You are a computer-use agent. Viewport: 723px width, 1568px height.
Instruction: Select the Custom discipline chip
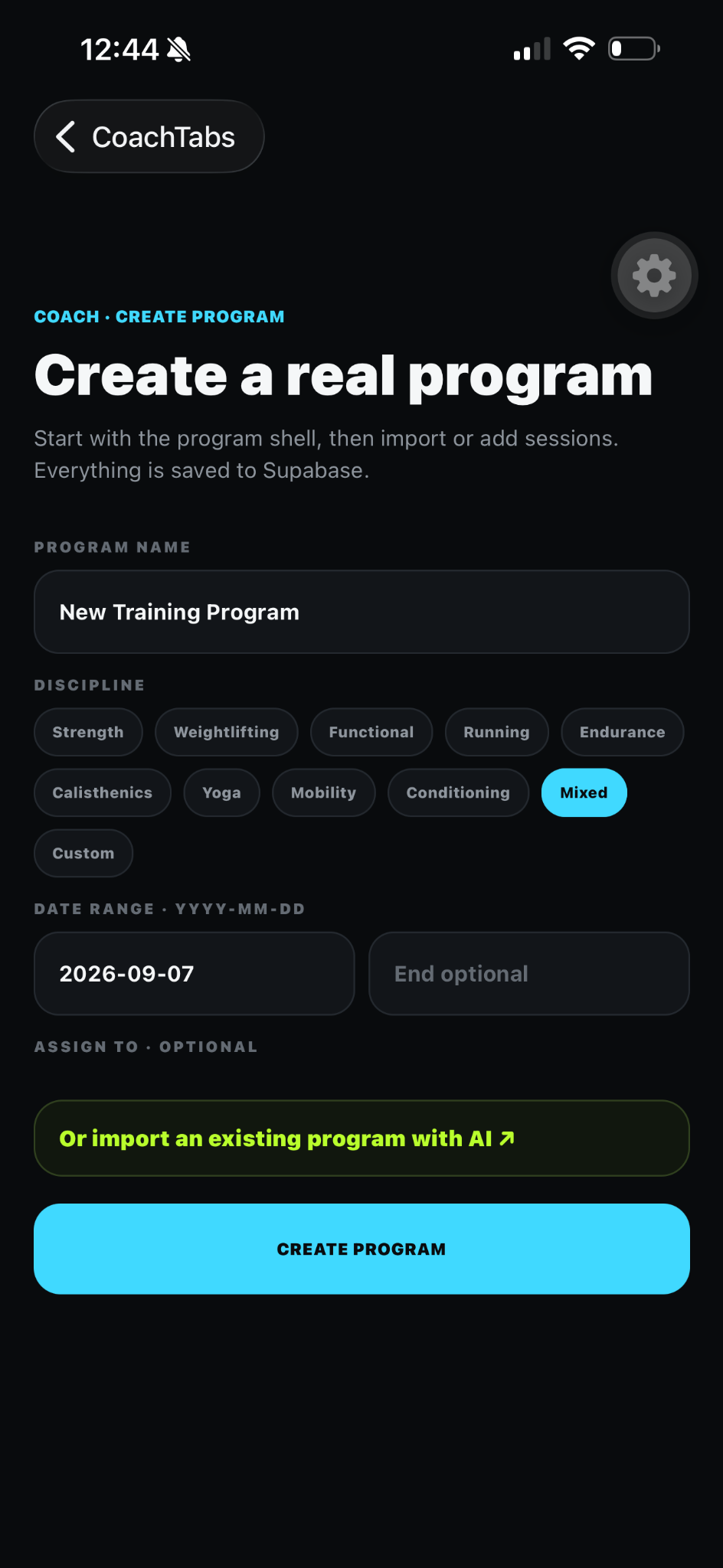tap(83, 853)
